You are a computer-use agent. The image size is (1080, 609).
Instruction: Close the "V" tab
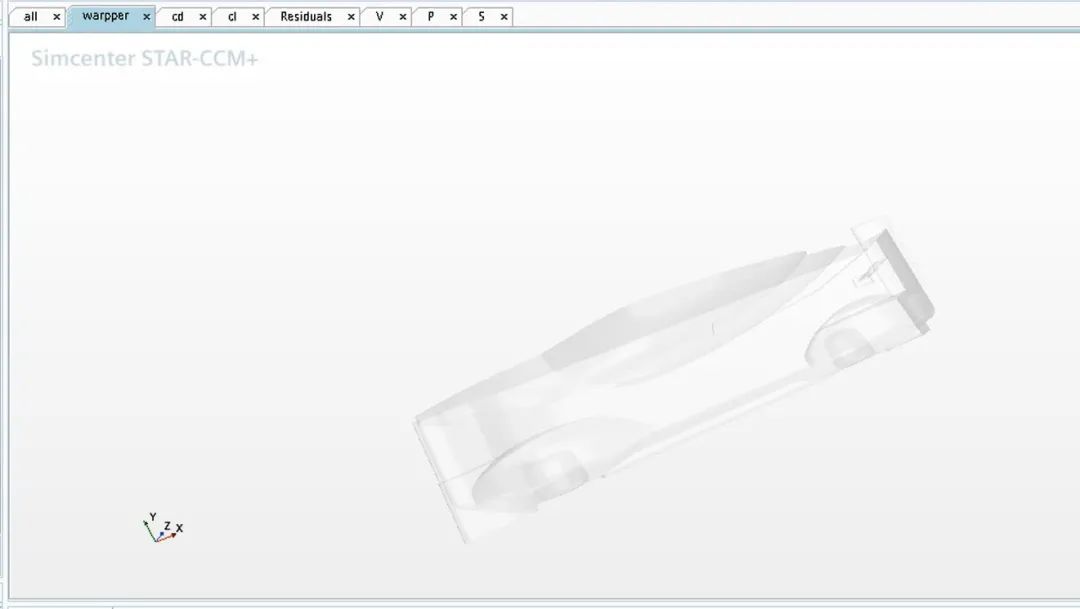coord(403,17)
